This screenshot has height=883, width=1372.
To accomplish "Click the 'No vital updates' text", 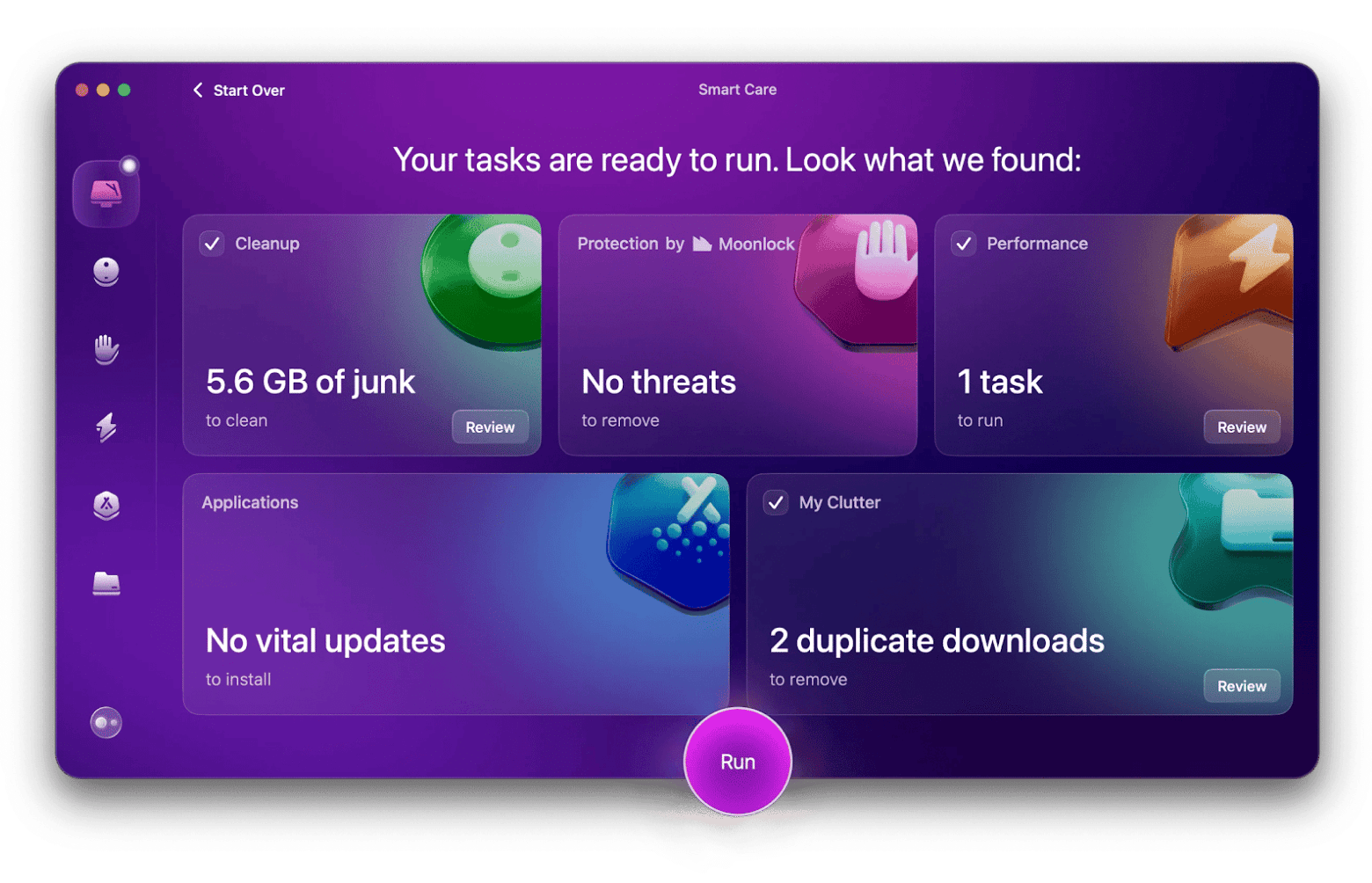I will 325,641.
